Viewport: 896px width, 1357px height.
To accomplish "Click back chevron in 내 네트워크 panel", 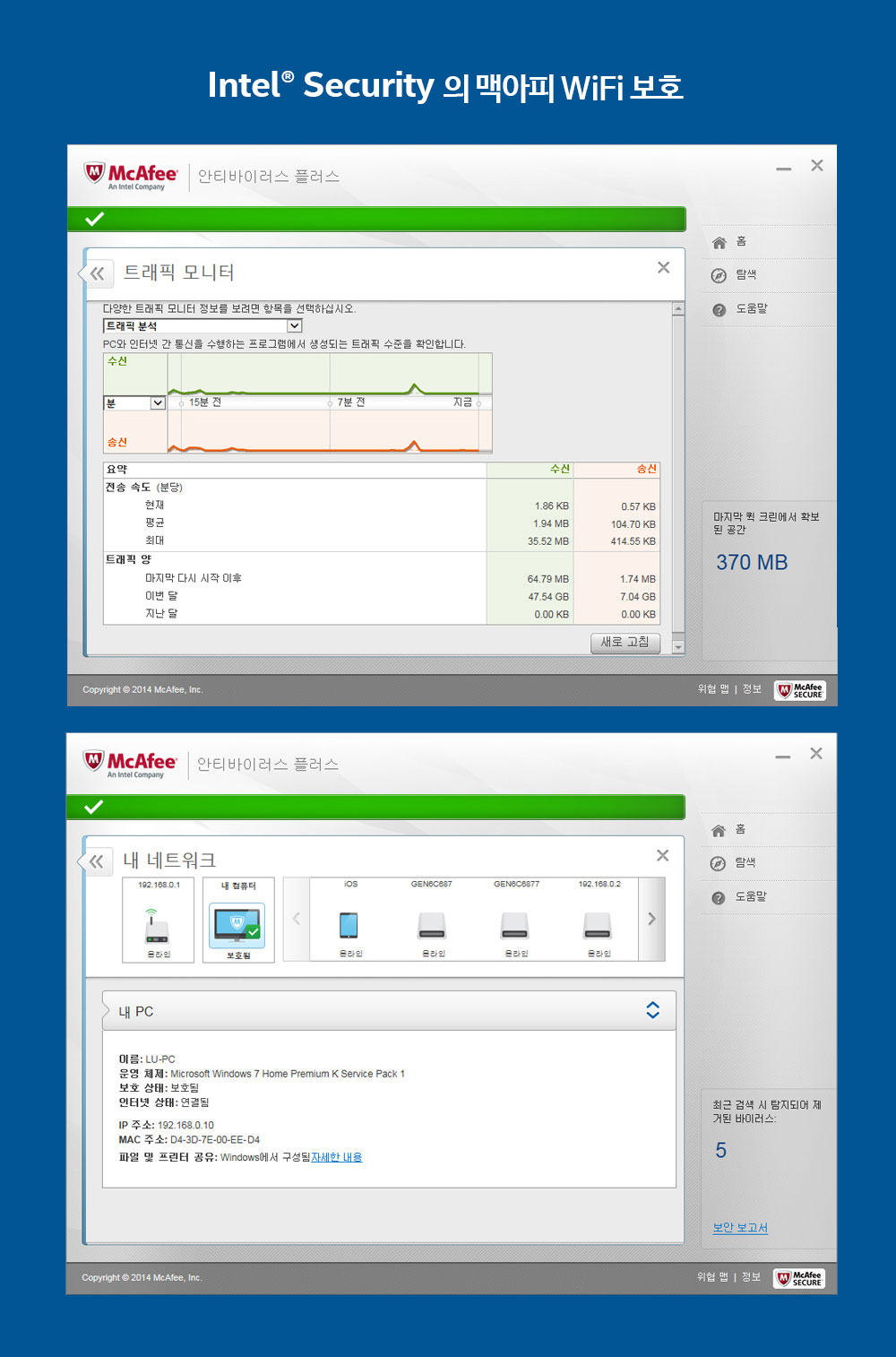I will tap(96, 861).
